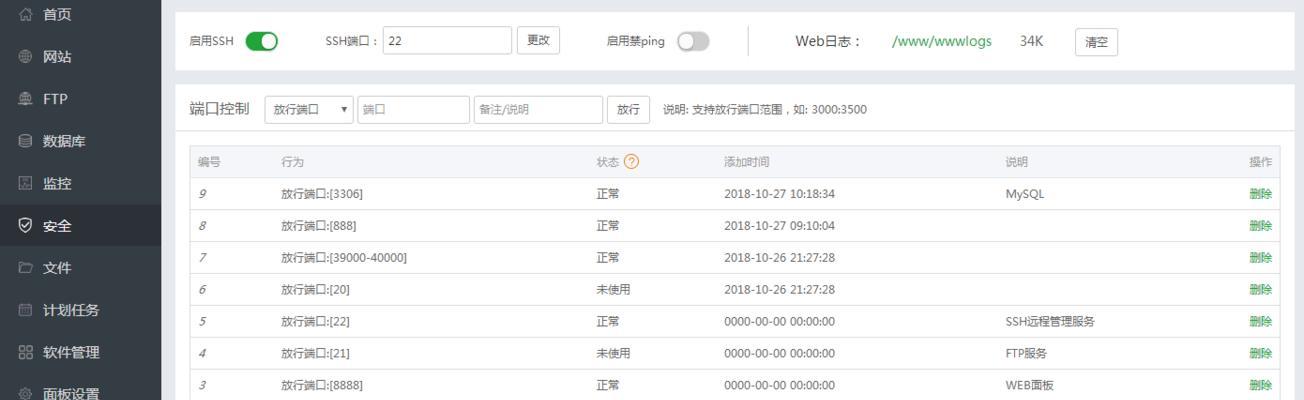Click the 清空 button for web logs
1304x400 pixels.
click(x=1096, y=42)
